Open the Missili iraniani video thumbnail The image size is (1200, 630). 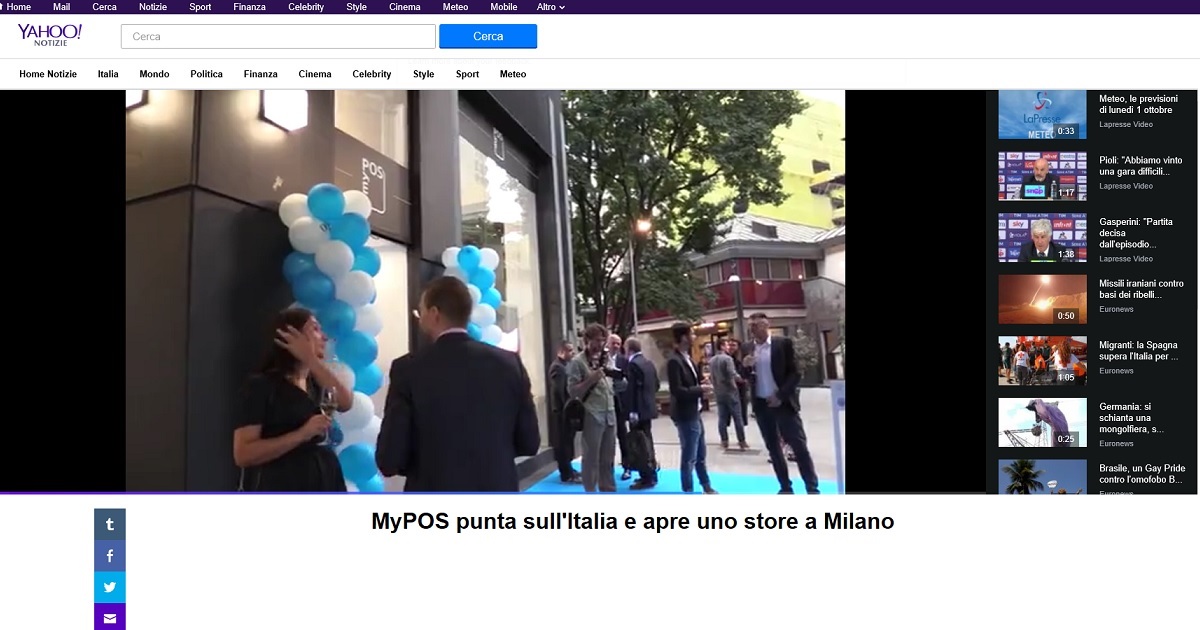click(1042, 299)
